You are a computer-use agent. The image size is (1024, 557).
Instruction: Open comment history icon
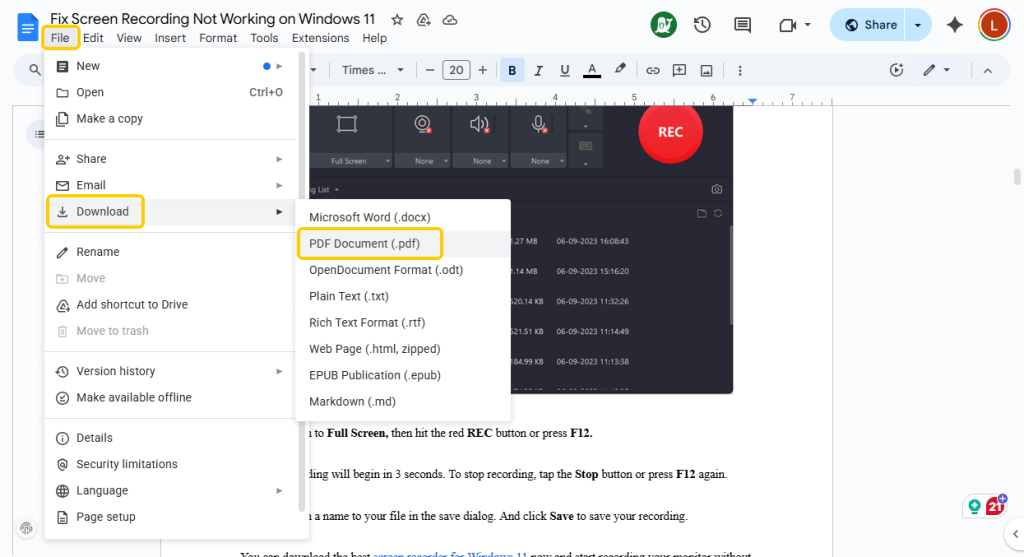click(742, 25)
